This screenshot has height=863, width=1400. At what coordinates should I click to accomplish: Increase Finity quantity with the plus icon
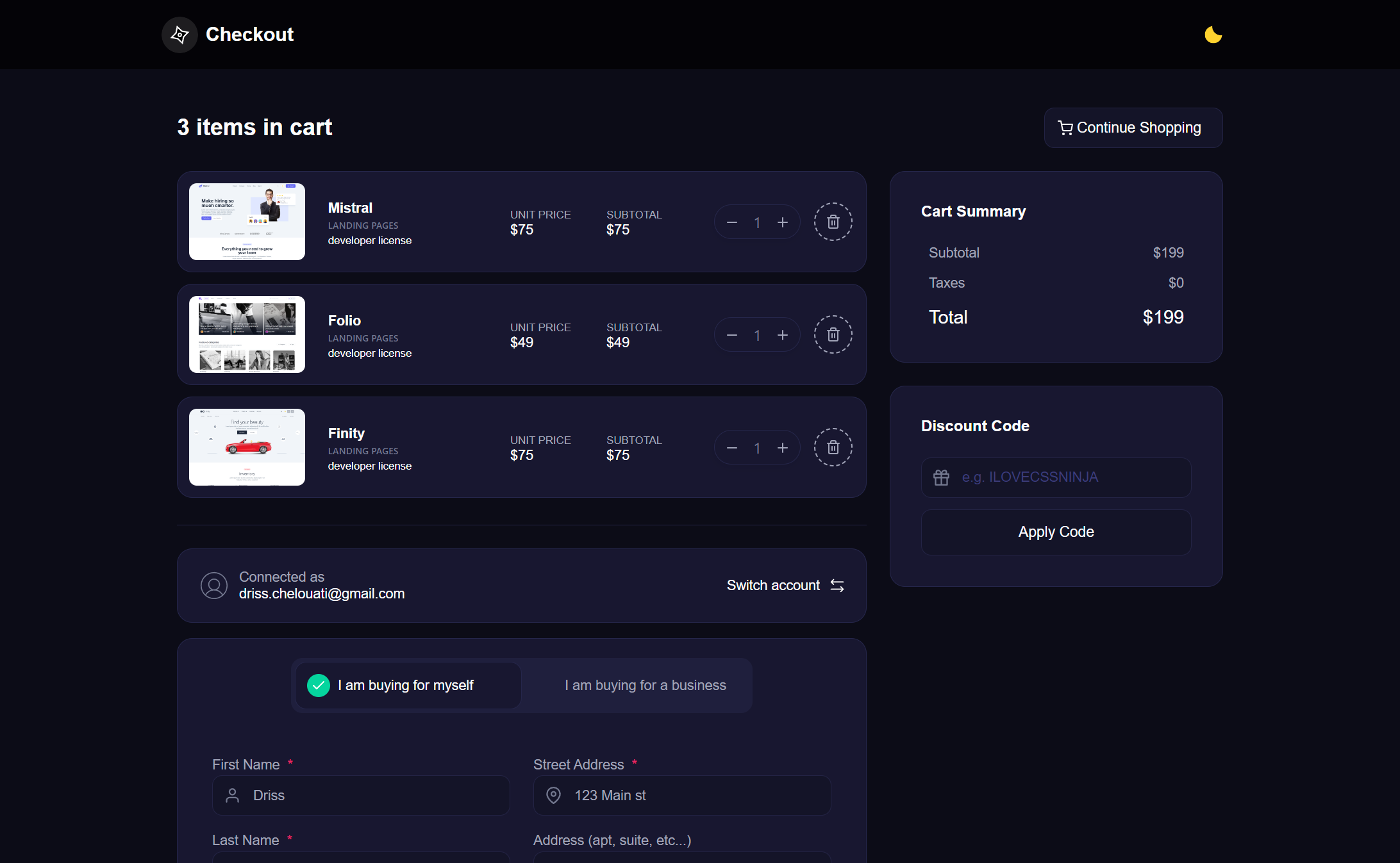click(783, 448)
